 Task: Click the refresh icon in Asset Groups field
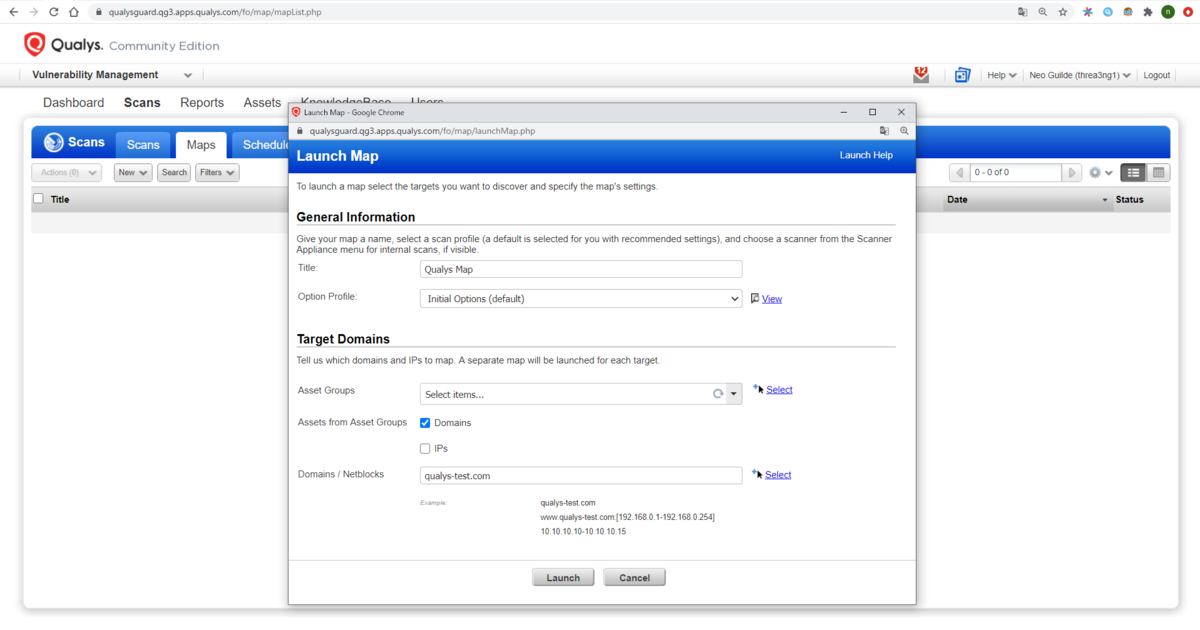[717, 394]
